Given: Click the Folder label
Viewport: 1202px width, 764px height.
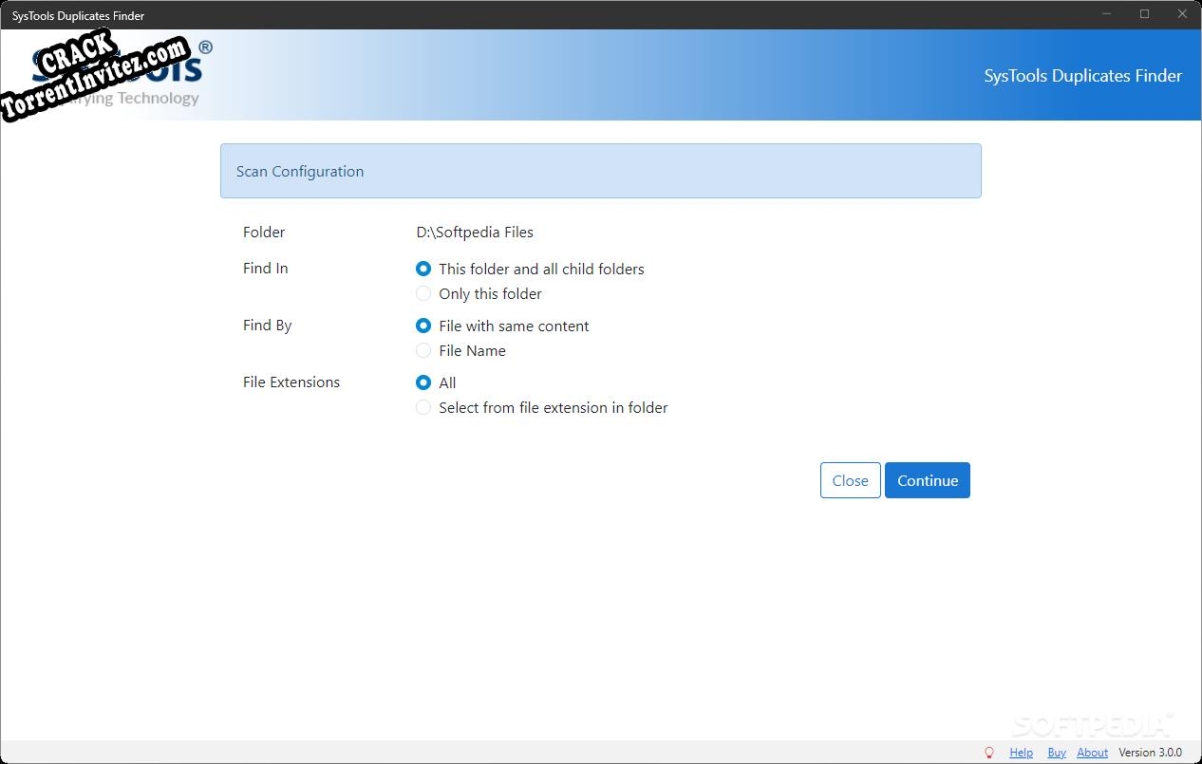Looking at the screenshot, I should click(x=263, y=231).
